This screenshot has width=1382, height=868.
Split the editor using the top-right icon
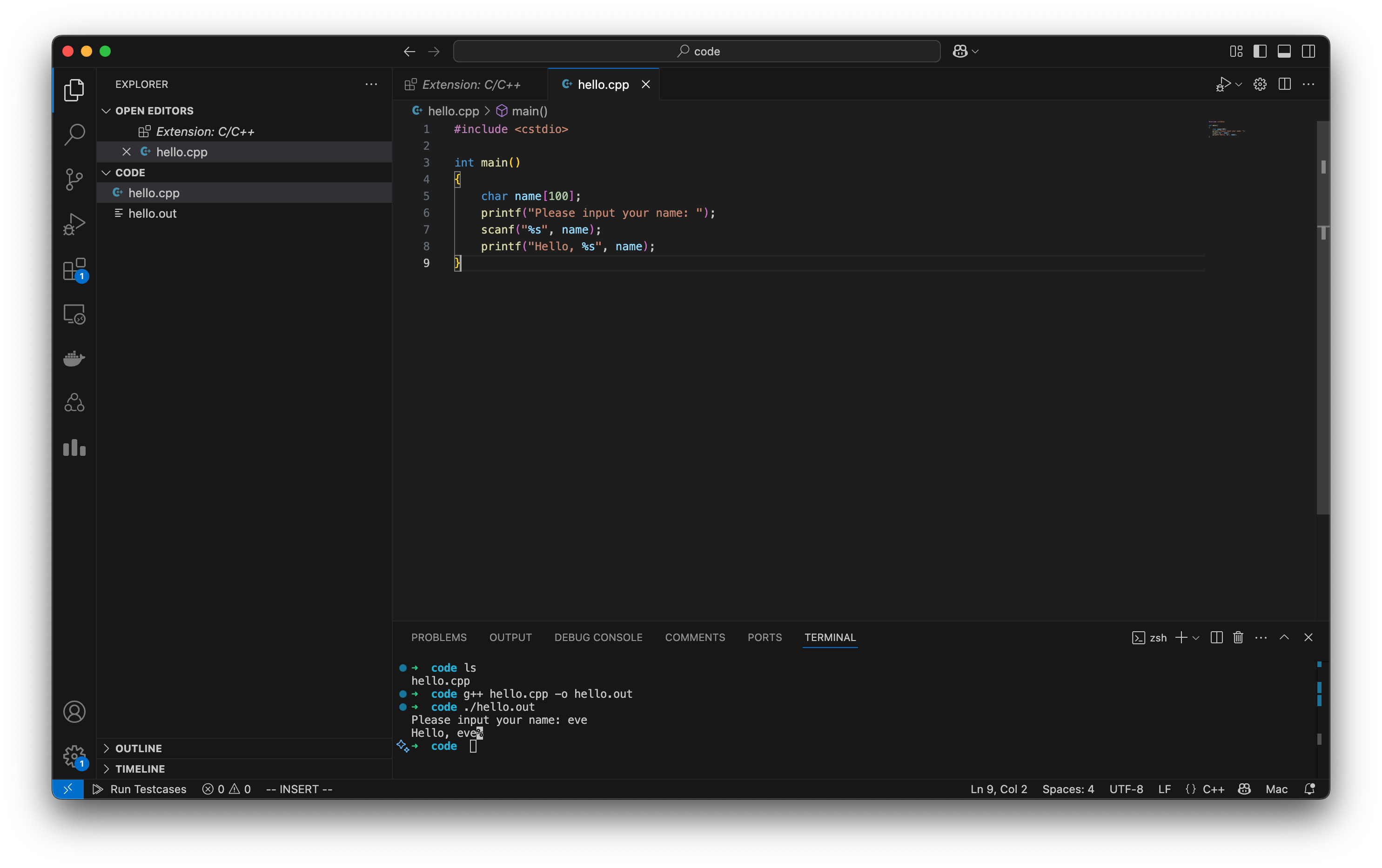(1284, 84)
